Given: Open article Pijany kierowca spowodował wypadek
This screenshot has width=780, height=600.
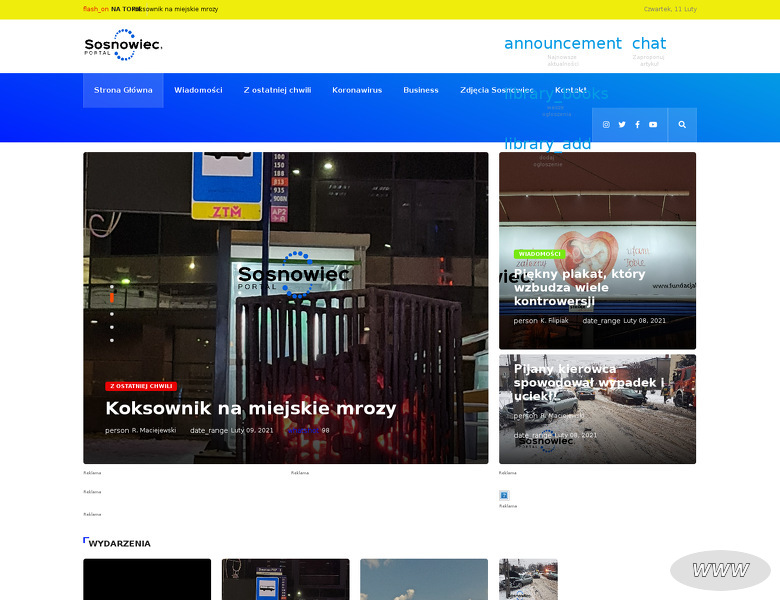Looking at the screenshot, I should coord(589,383).
